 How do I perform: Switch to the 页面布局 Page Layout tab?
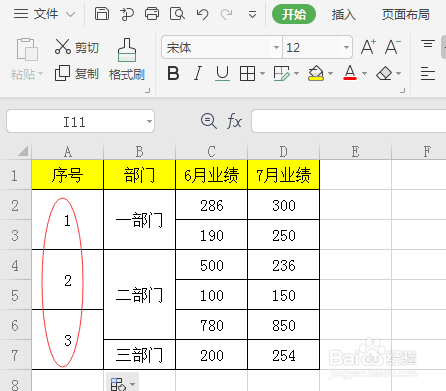point(406,15)
